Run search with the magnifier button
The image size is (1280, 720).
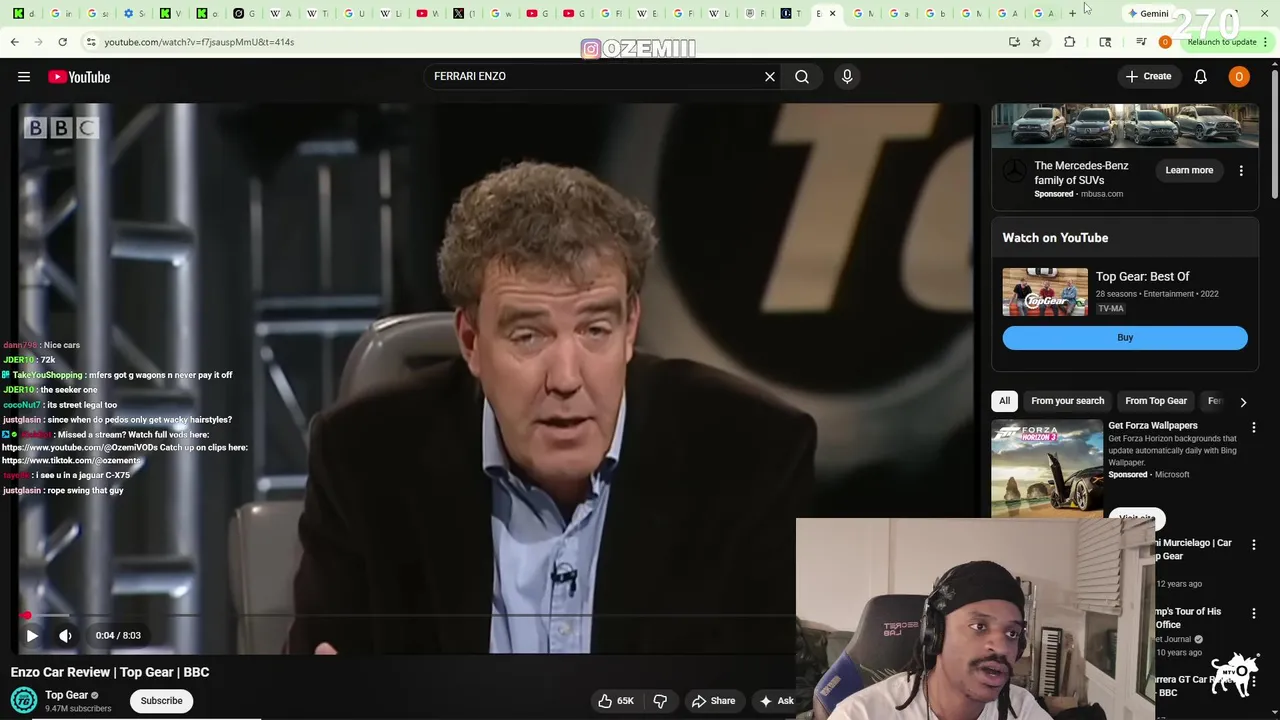(x=802, y=76)
